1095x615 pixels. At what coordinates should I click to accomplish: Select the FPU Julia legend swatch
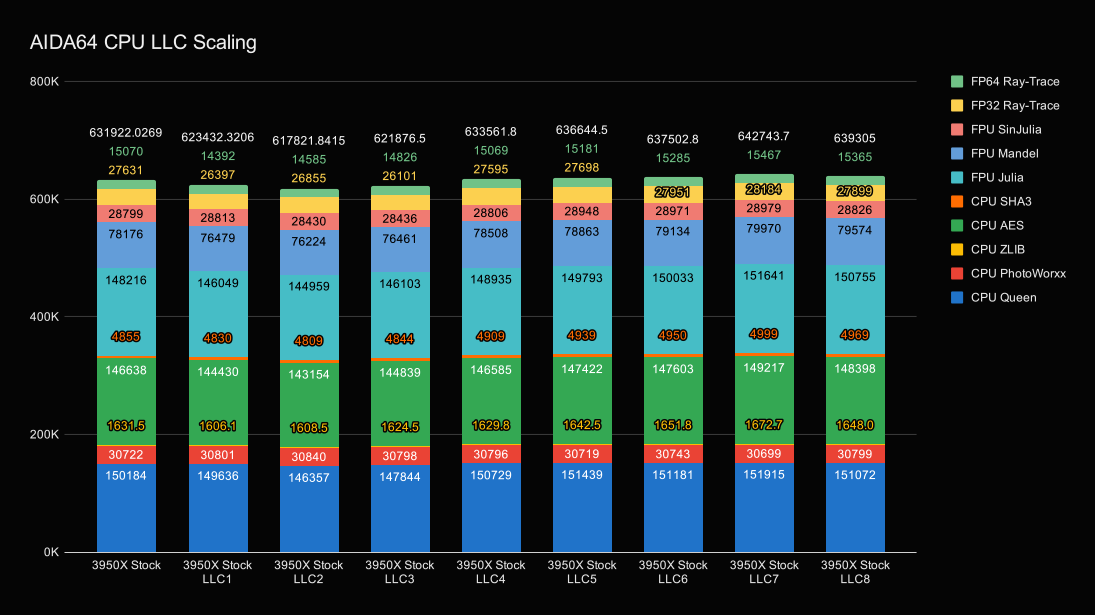pyautogui.click(x=957, y=177)
